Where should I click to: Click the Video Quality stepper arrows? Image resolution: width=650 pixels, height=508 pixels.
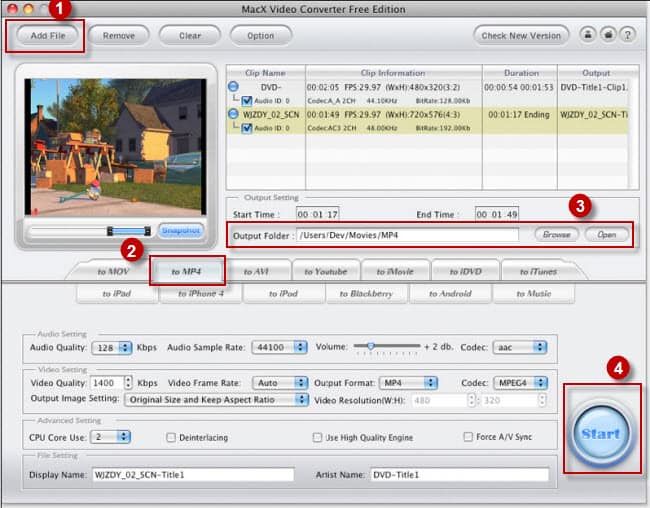(129, 382)
